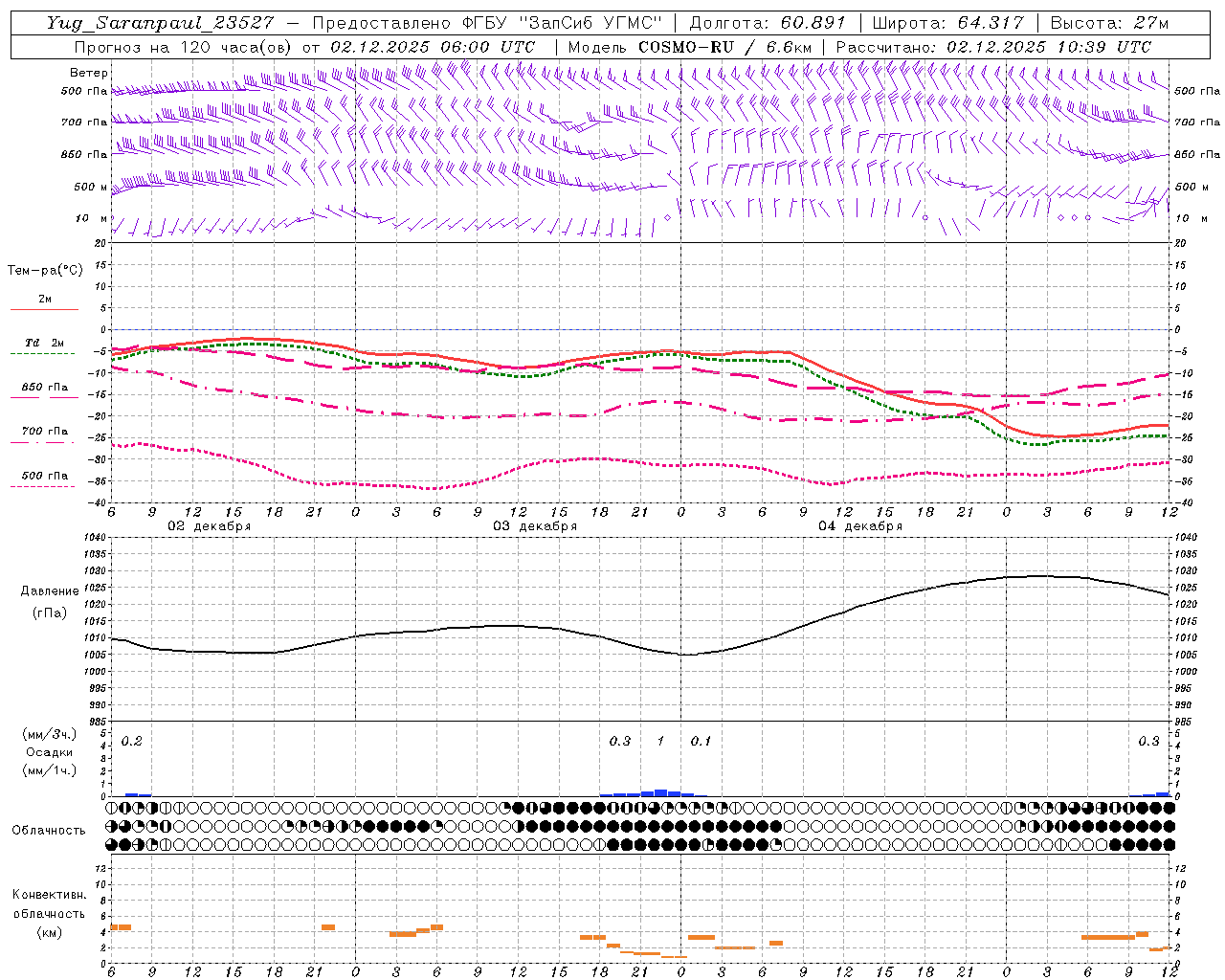This screenshot has height=980, width=1225.
Task: Click the latitude value 'Широта: 64.317'
Action: (x=948, y=23)
